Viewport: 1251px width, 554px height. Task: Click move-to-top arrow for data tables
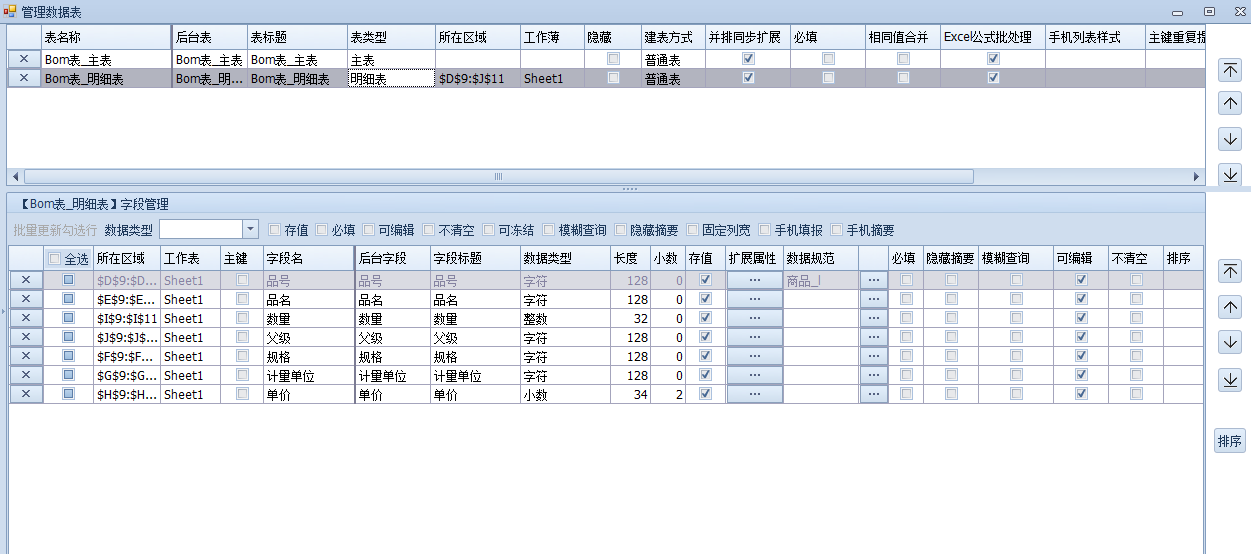[x=1230, y=70]
